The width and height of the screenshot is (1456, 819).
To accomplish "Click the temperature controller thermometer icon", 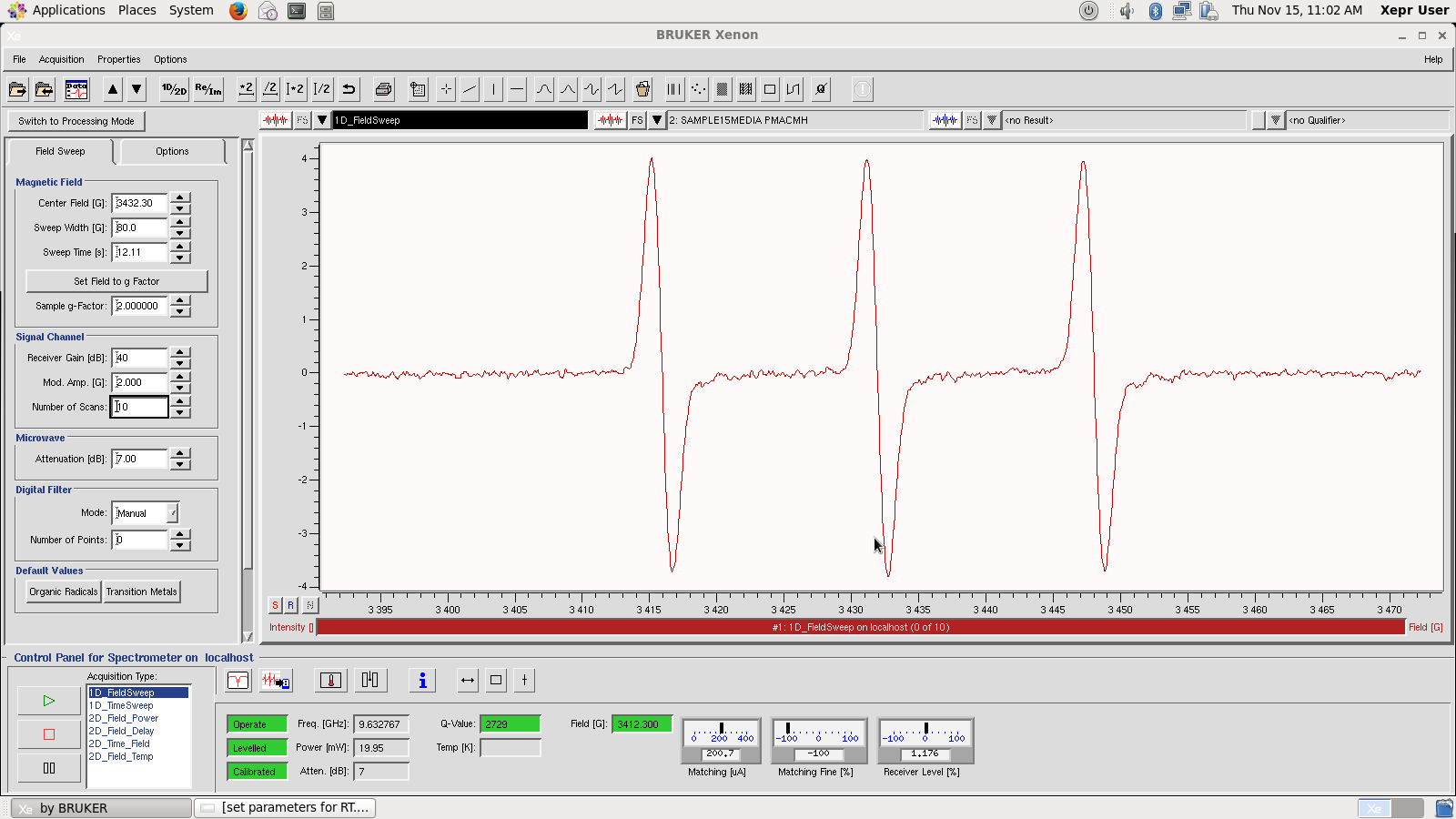I will pos(331,681).
